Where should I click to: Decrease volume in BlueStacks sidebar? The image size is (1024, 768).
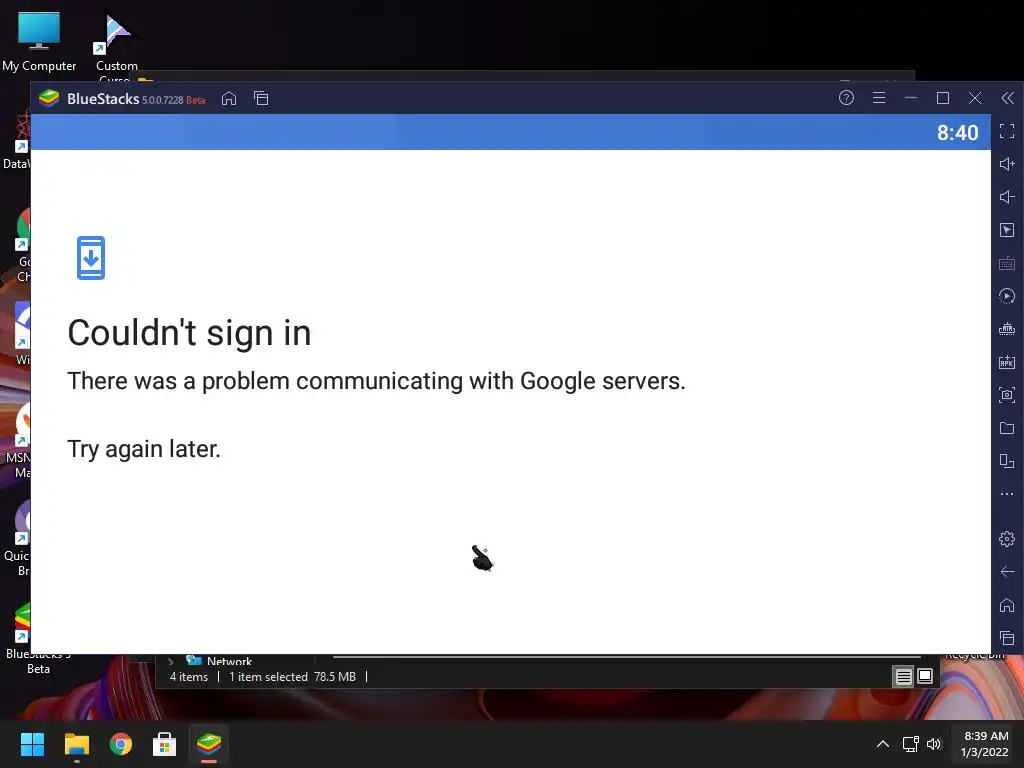pos(1007,197)
